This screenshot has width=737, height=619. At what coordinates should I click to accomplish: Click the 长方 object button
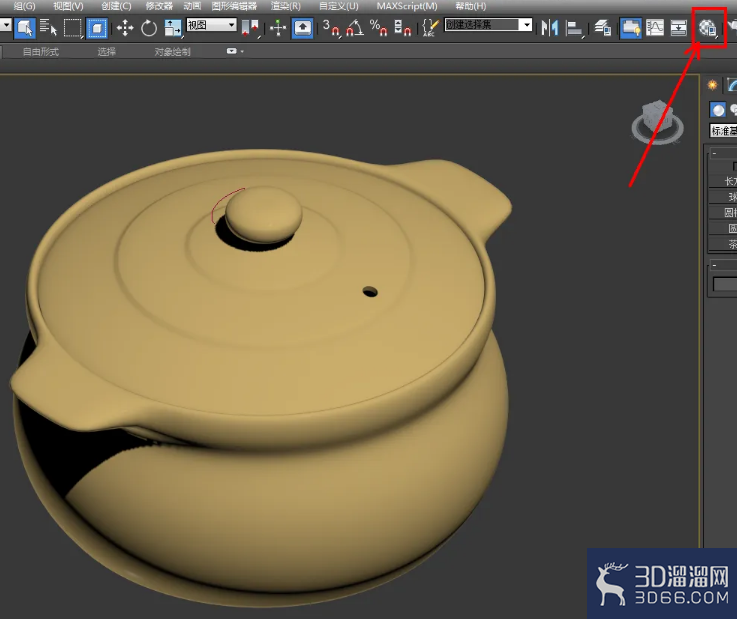click(723, 181)
